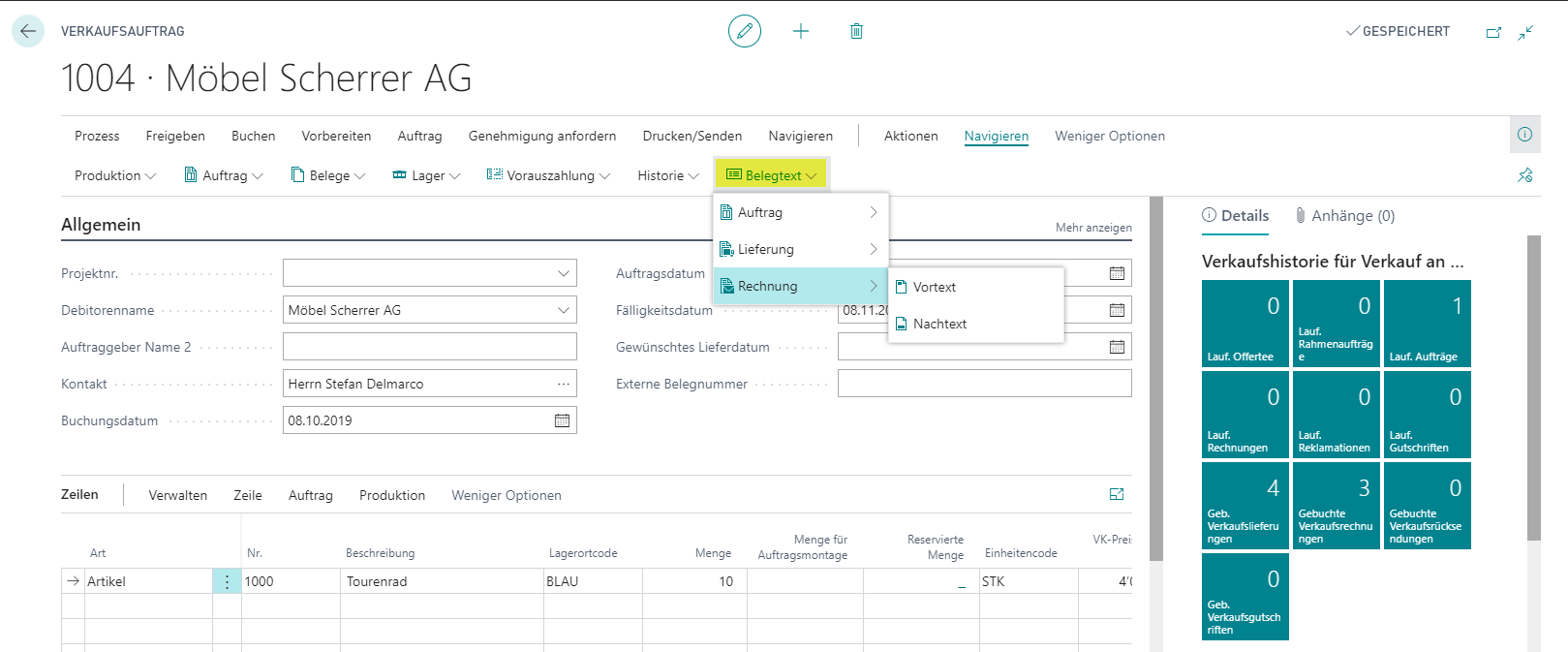This screenshot has height=652, width=1568.
Task: Click the main page vertical scrollbar
Action: click(1155, 378)
